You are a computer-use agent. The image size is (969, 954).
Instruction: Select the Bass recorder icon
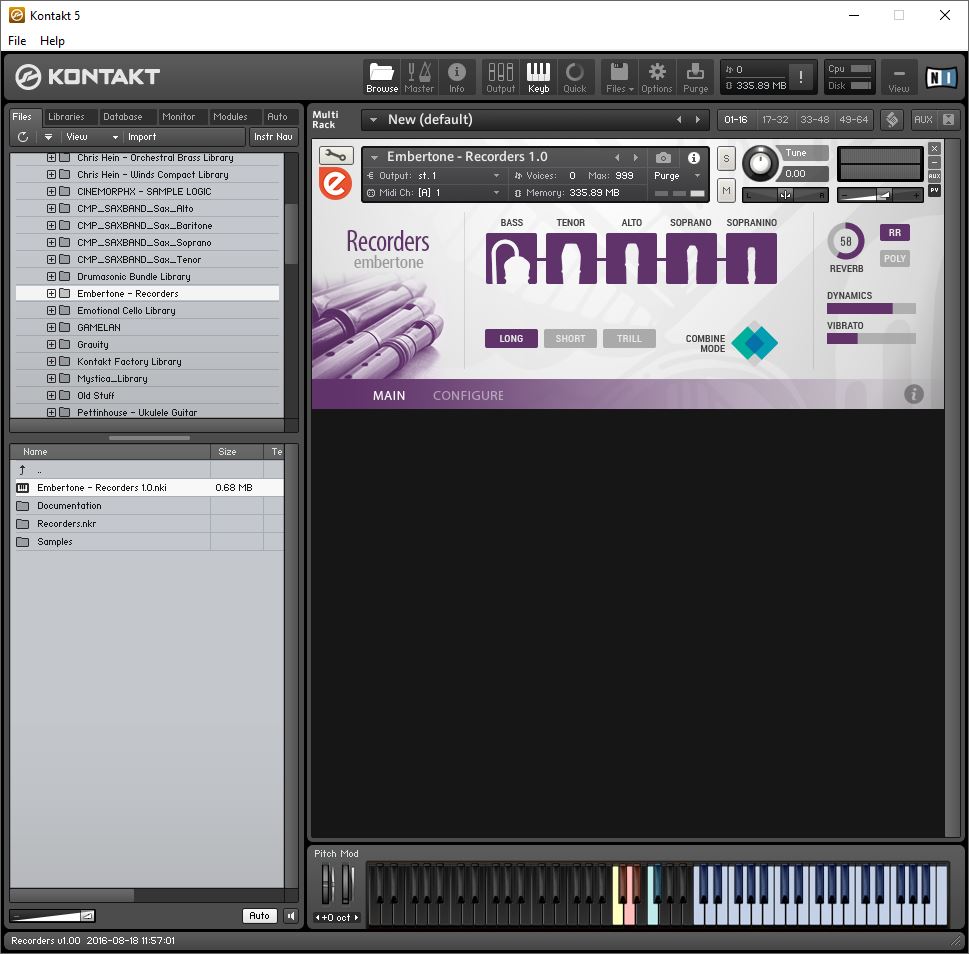pos(511,258)
